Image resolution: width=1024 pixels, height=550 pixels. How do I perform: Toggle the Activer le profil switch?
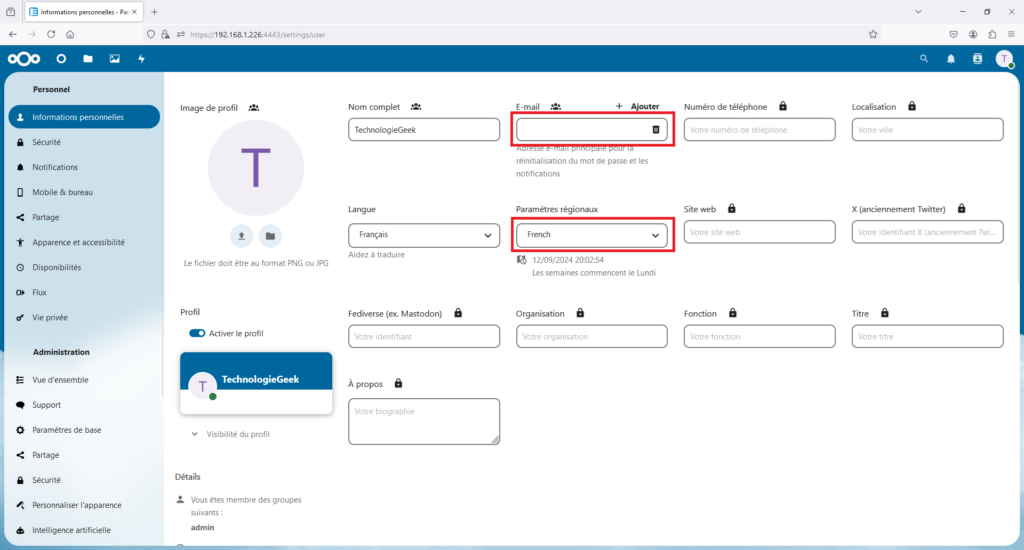coord(197,333)
